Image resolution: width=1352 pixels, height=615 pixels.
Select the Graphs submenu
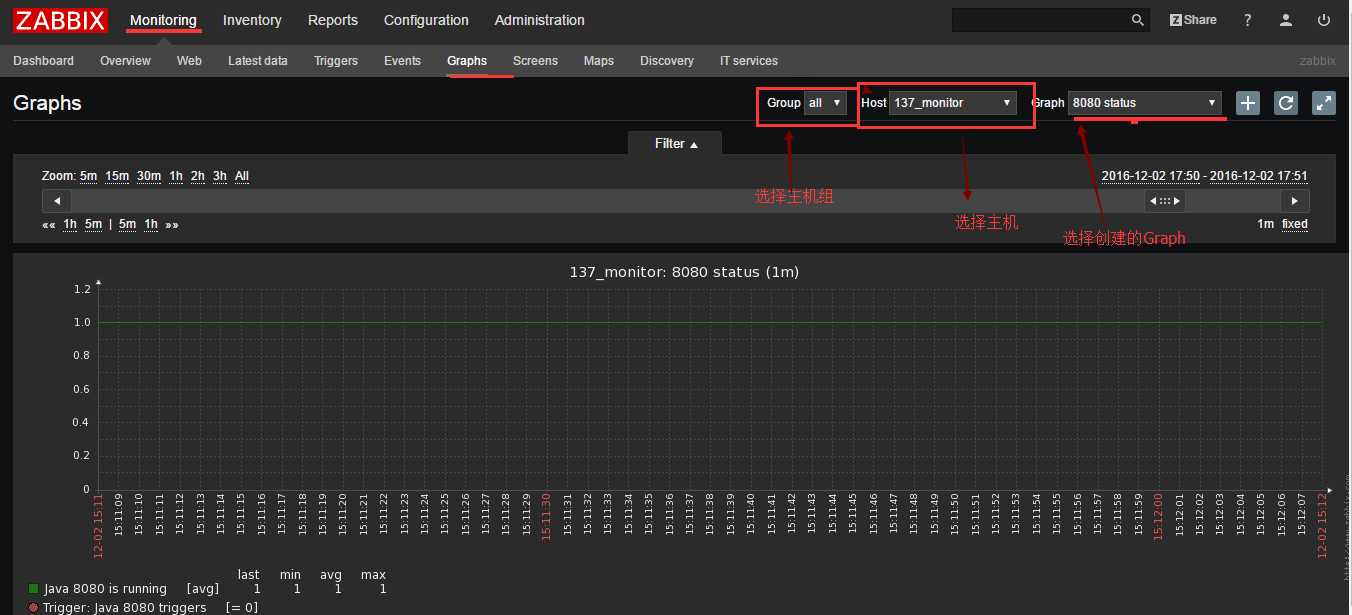coord(467,61)
